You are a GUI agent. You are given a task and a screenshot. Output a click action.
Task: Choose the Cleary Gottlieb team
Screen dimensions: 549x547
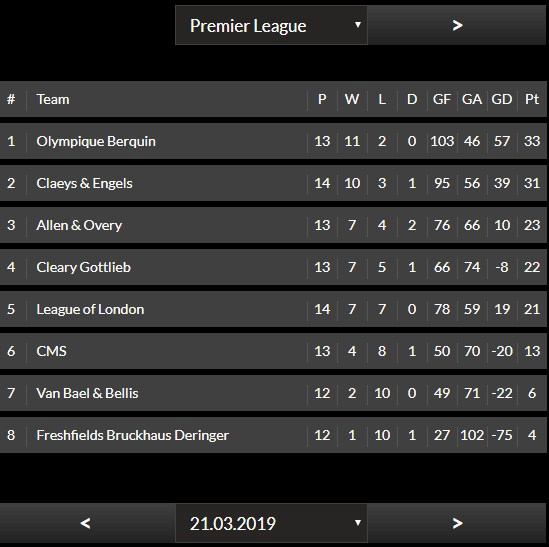[84, 267]
